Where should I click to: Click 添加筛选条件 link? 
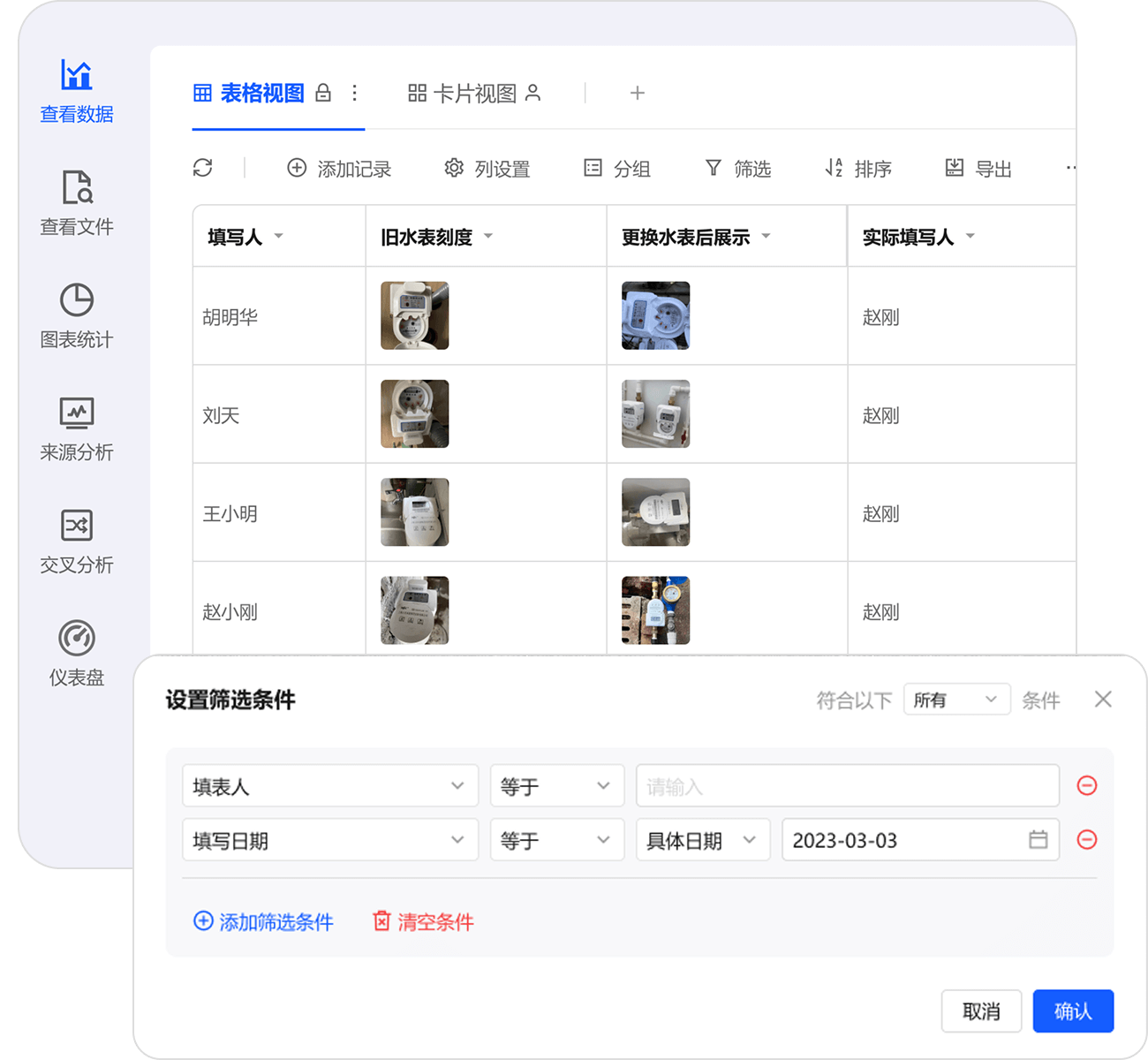(x=263, y=922)
